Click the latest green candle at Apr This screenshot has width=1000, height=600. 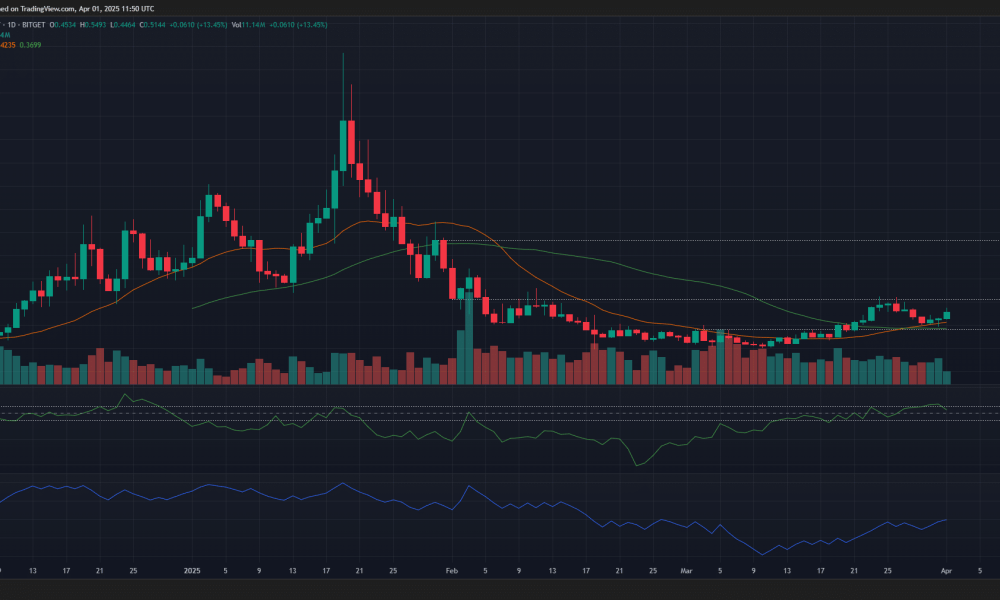(946, 315)
